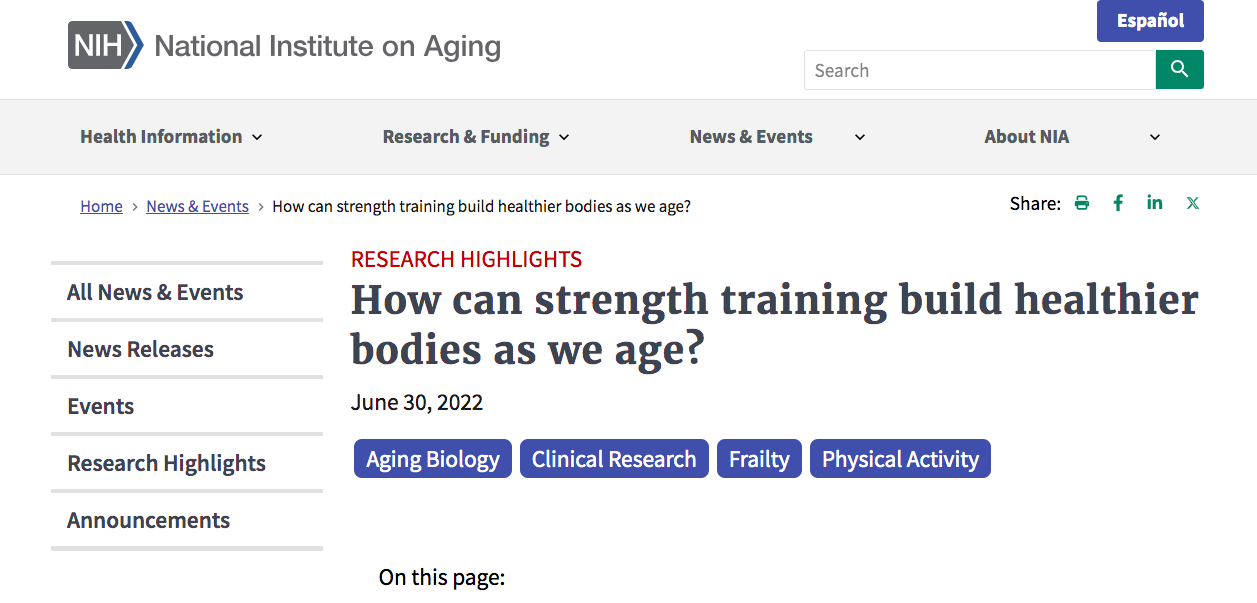Share article on X icon
1257x603 pixels.
click(x=1192, y=203)
